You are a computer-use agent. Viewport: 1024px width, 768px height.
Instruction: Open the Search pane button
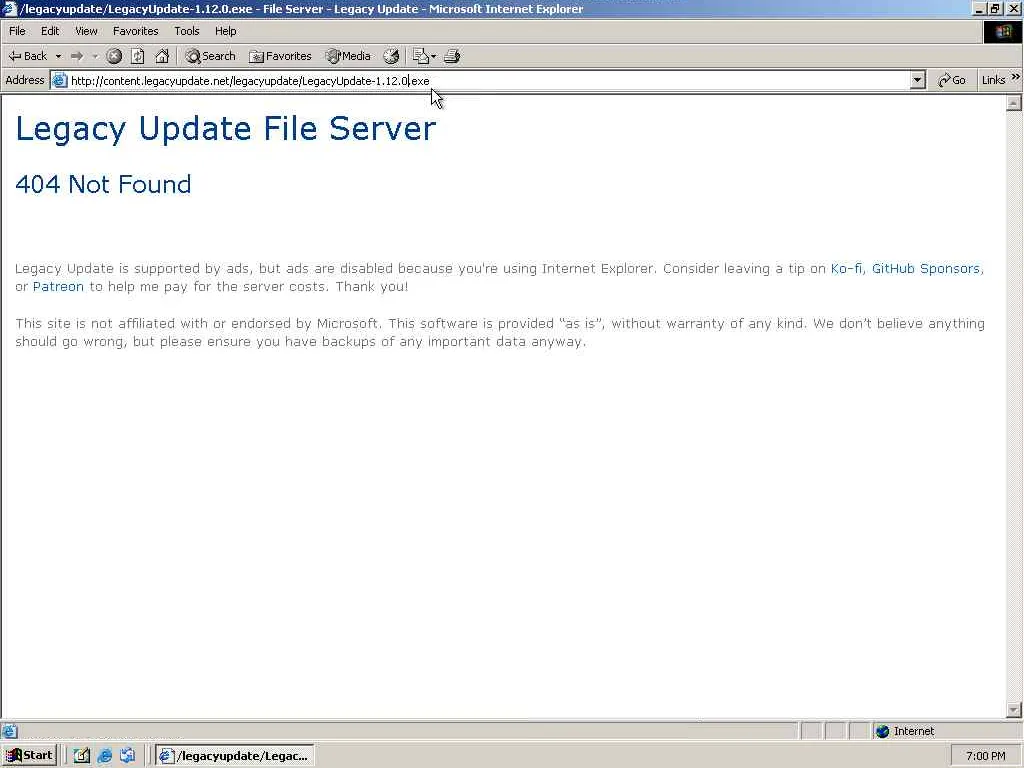[210, 56]
